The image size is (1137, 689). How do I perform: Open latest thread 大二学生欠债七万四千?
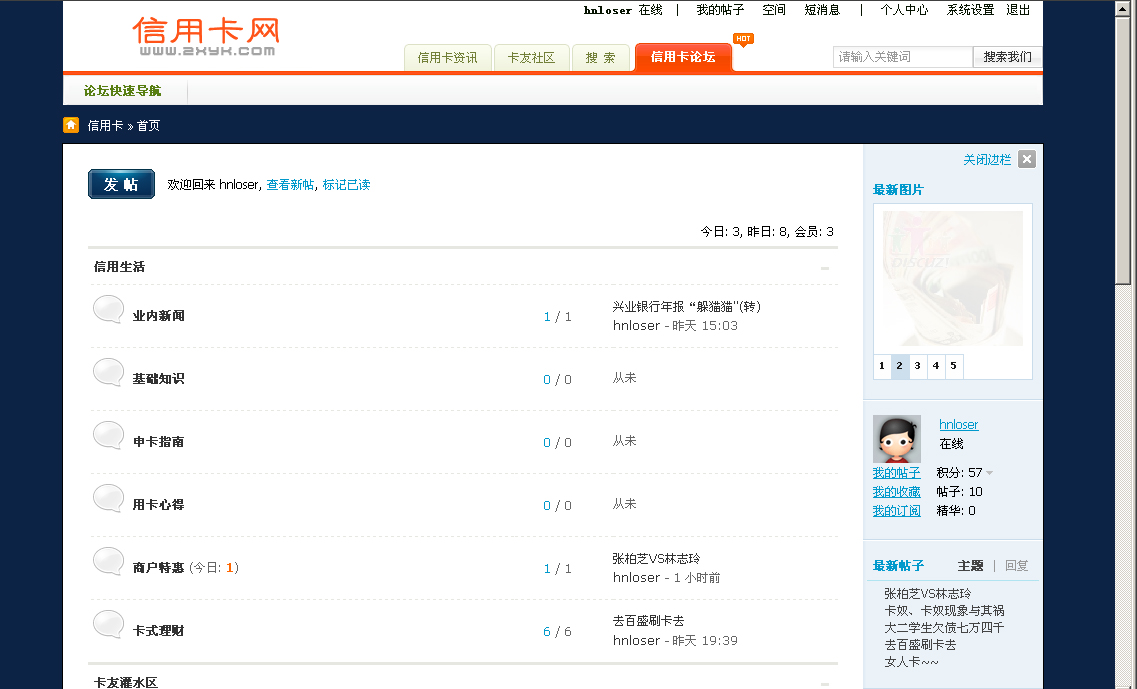coord(944,627)
